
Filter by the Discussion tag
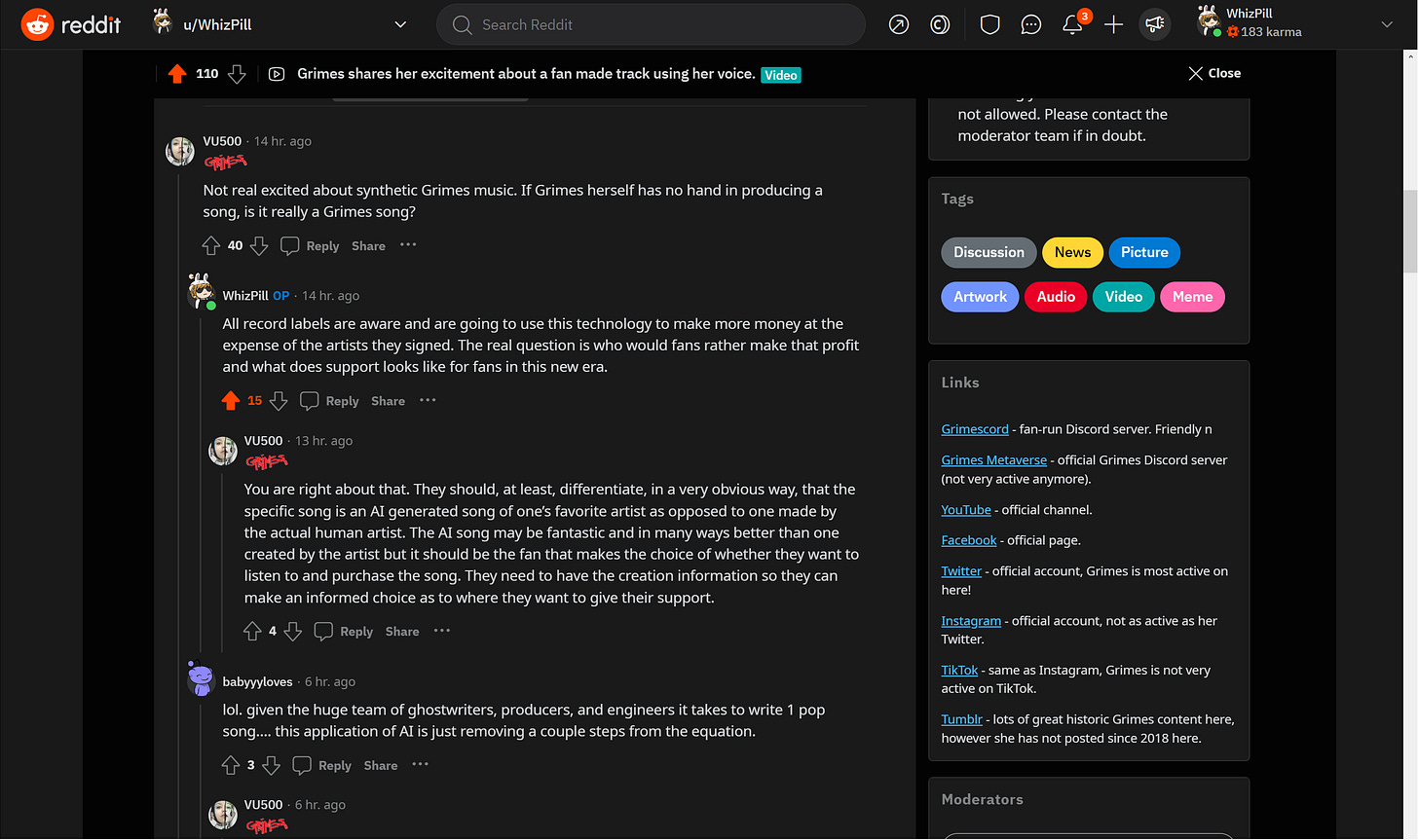pos(989,252)
